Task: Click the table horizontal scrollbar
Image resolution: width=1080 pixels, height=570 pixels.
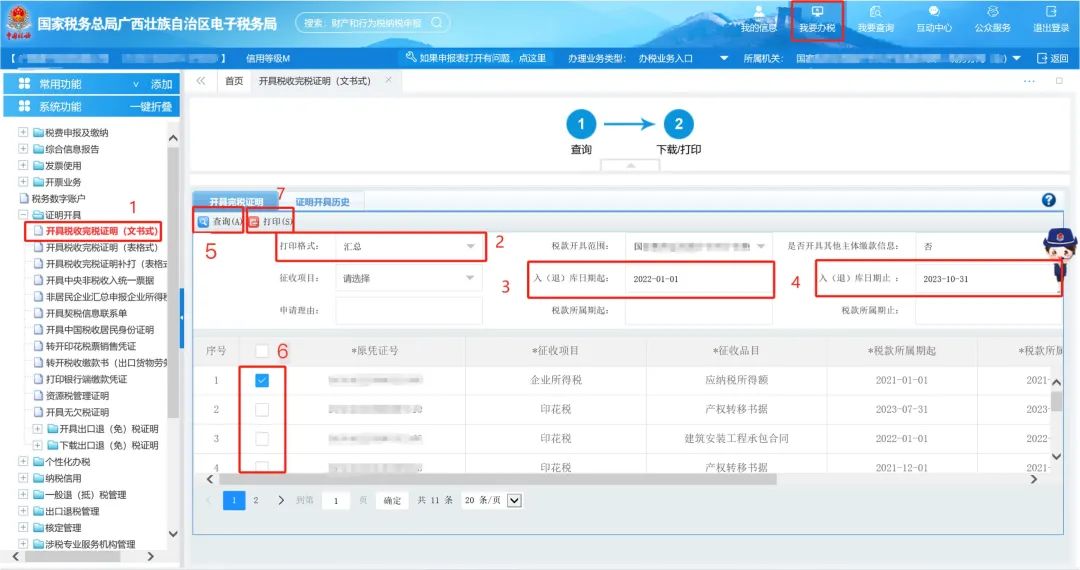Action: [495, 480]
